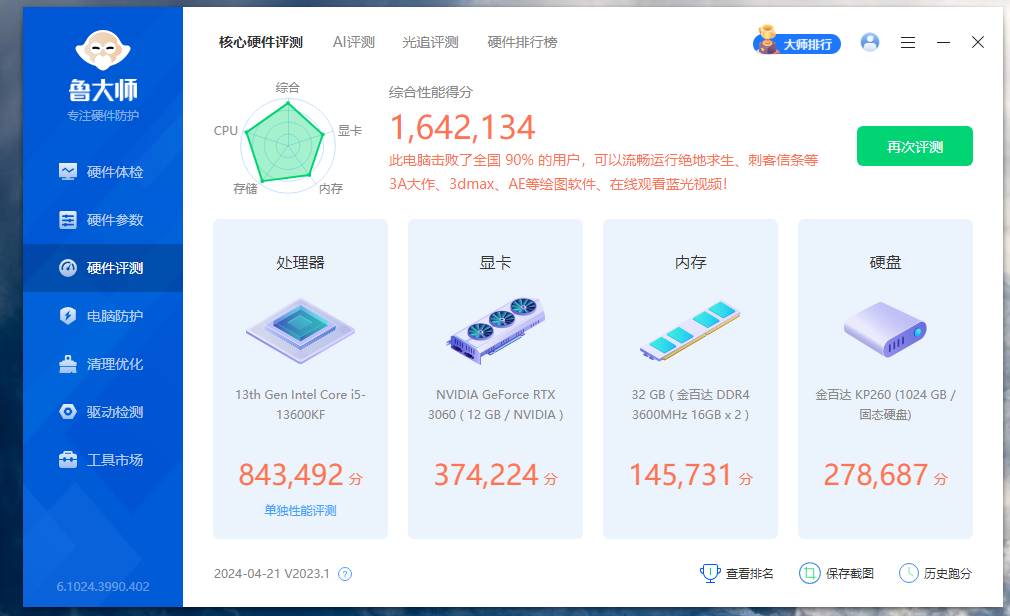Click the processor chip illustration
1010x616 pixels.
tap(300, 331)
